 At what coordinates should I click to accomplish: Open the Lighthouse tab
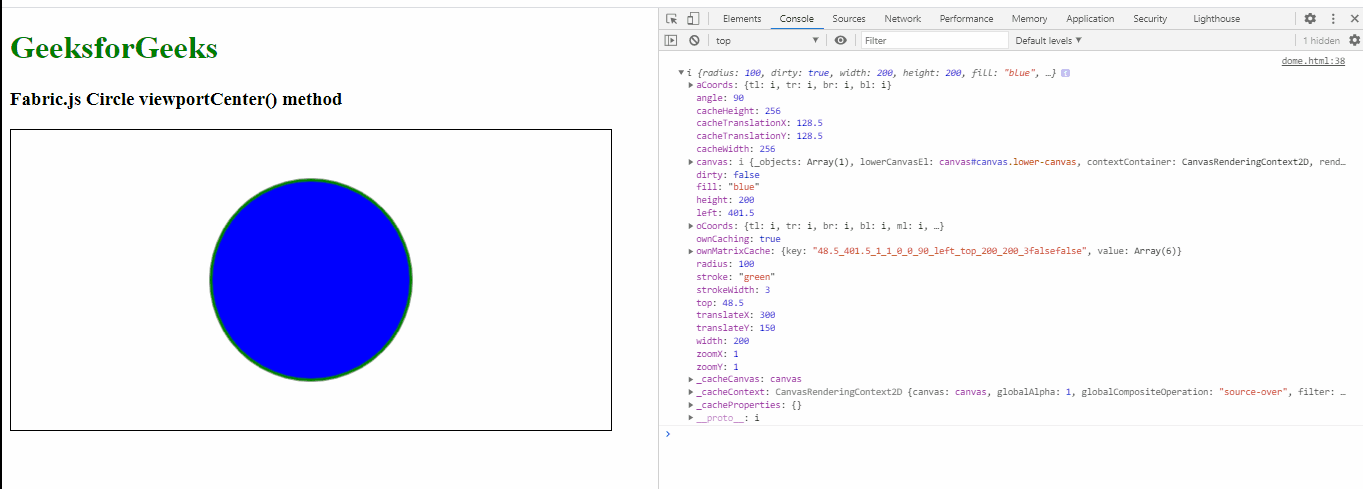click(x=1216, y=19)
